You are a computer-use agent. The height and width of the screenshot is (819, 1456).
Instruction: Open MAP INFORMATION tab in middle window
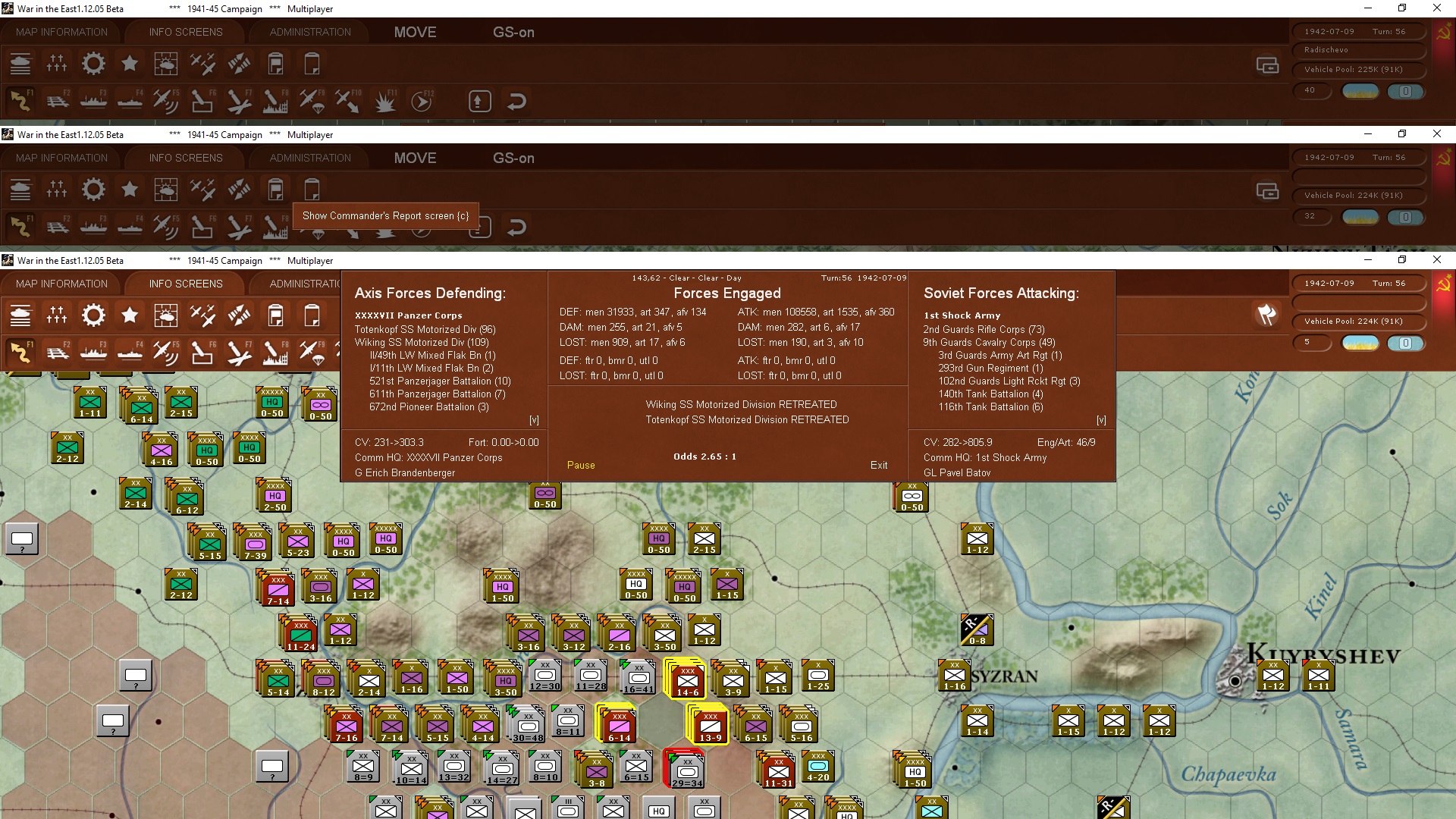[61, 158]
